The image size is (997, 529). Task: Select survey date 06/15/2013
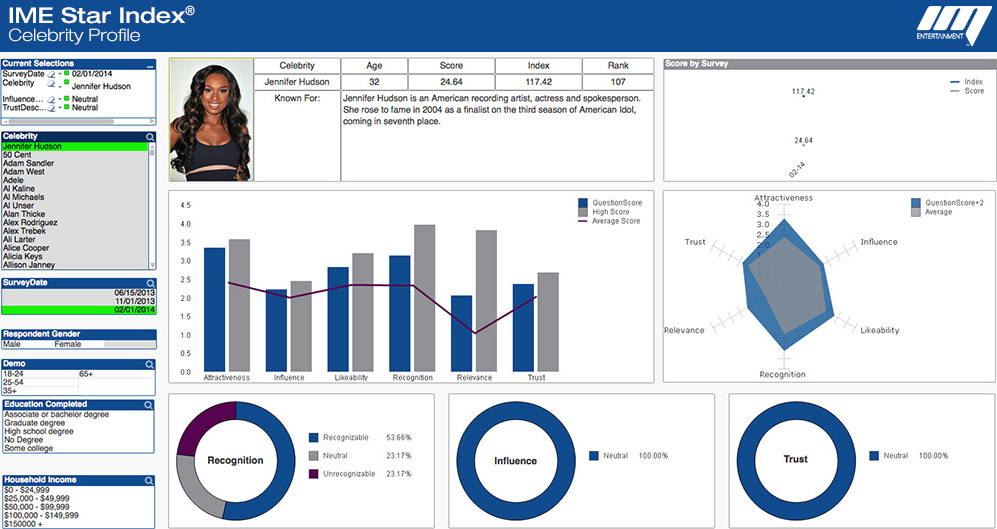point(78,293)
